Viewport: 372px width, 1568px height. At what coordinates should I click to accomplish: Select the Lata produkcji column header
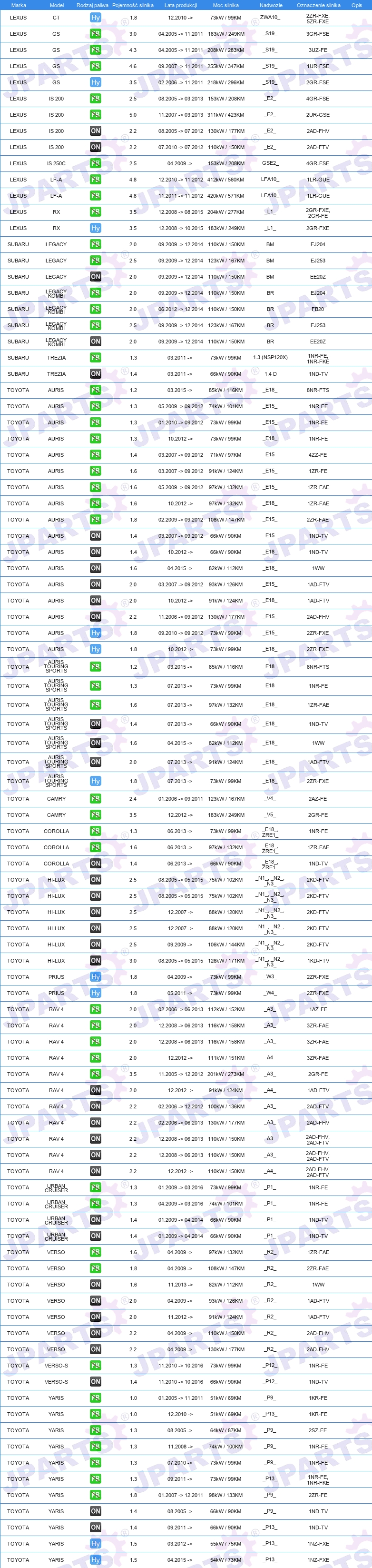tap(181, 5)
